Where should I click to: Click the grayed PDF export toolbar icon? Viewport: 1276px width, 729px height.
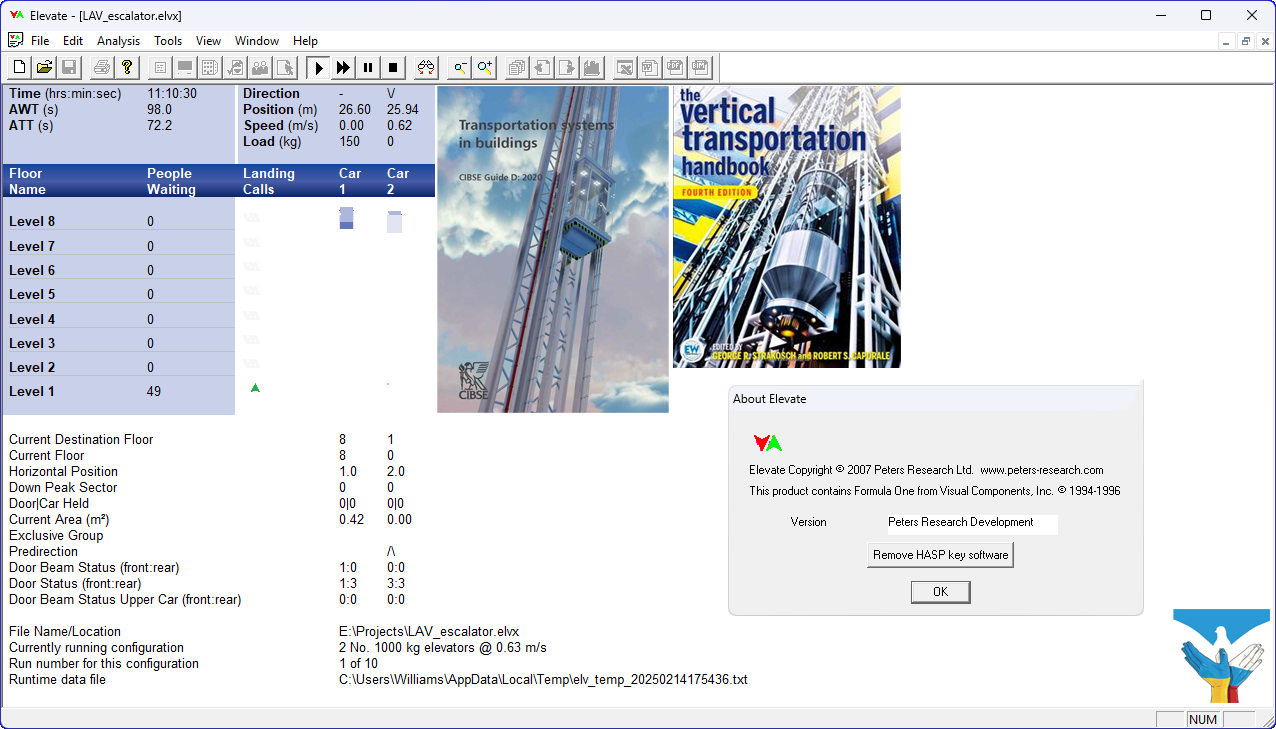pos(675,67)
